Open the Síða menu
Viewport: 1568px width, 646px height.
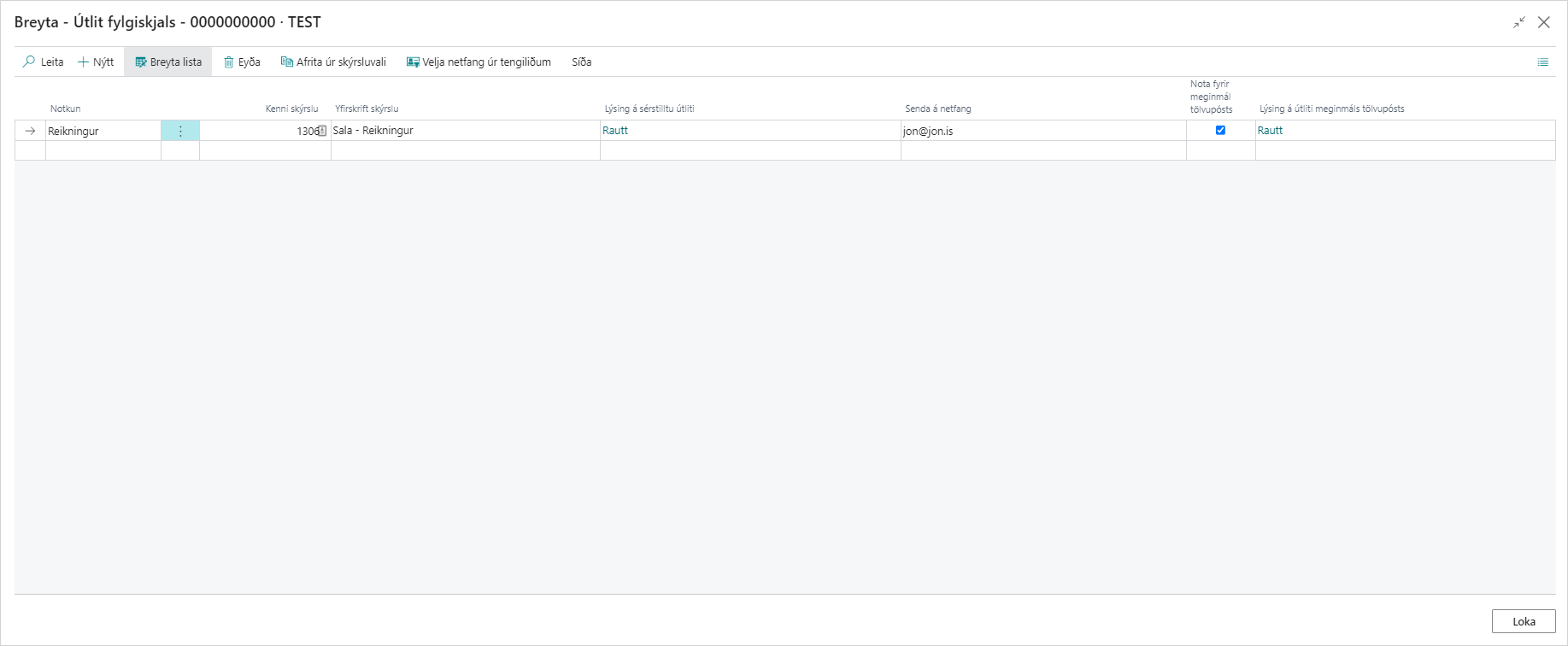tap(581, 62)
